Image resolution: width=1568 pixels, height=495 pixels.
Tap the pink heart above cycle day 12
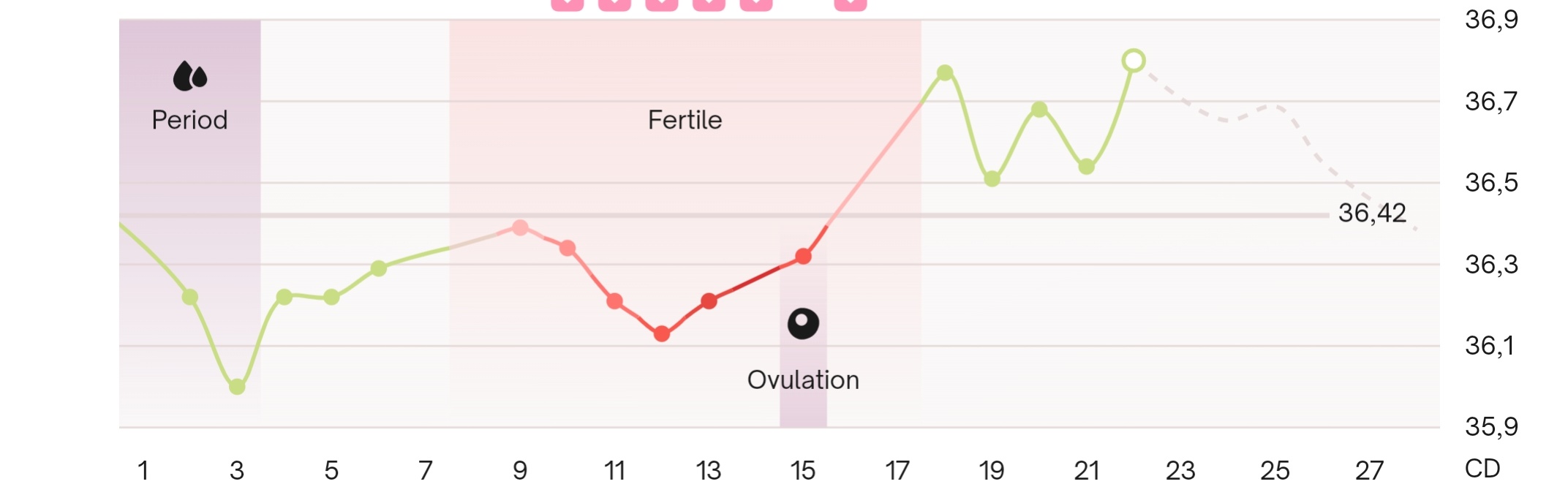pos(662,4)
